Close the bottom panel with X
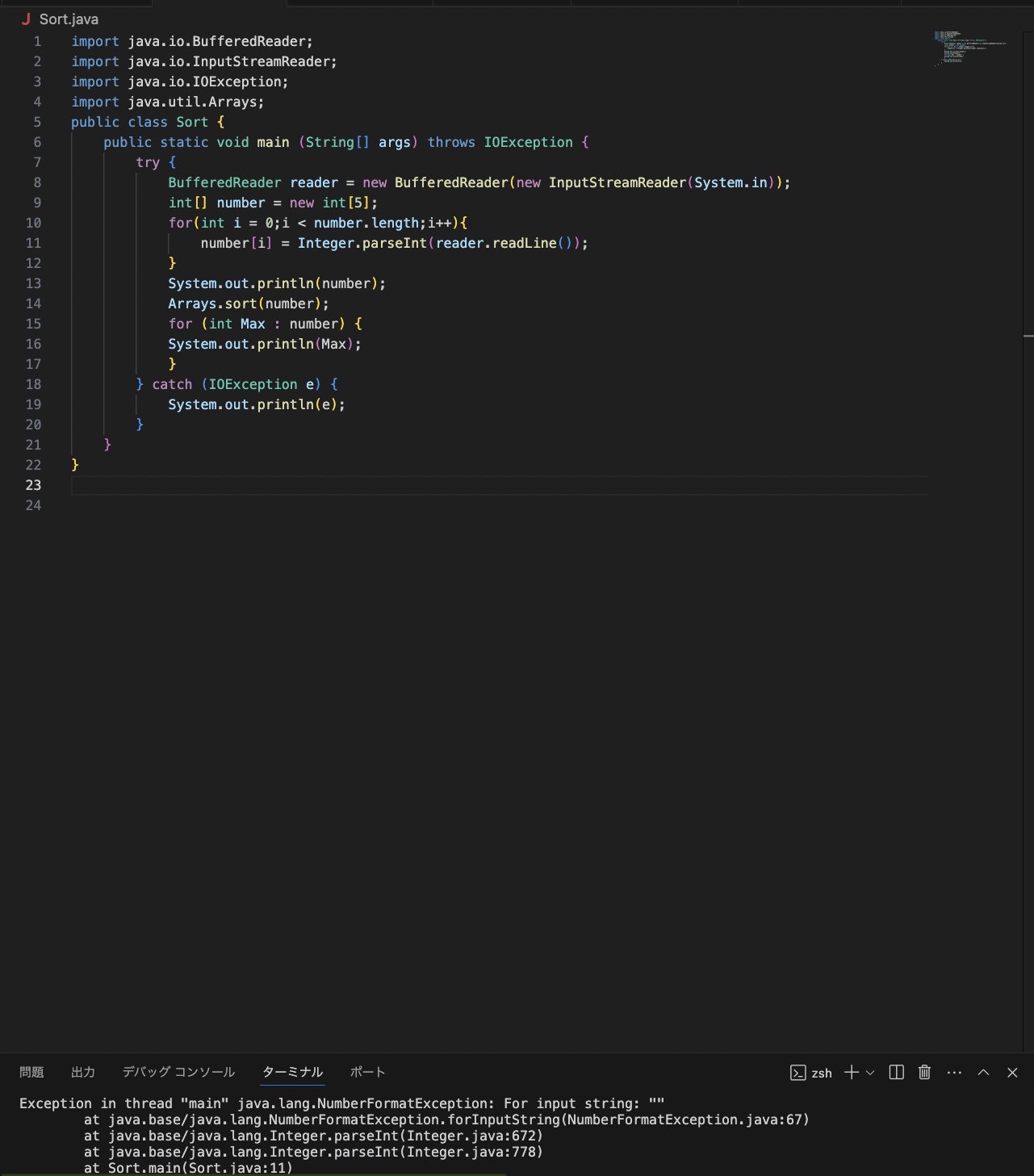Image resolution: width=1034 pixels, height=1176 pixels. click(x=1012, y=1072)
